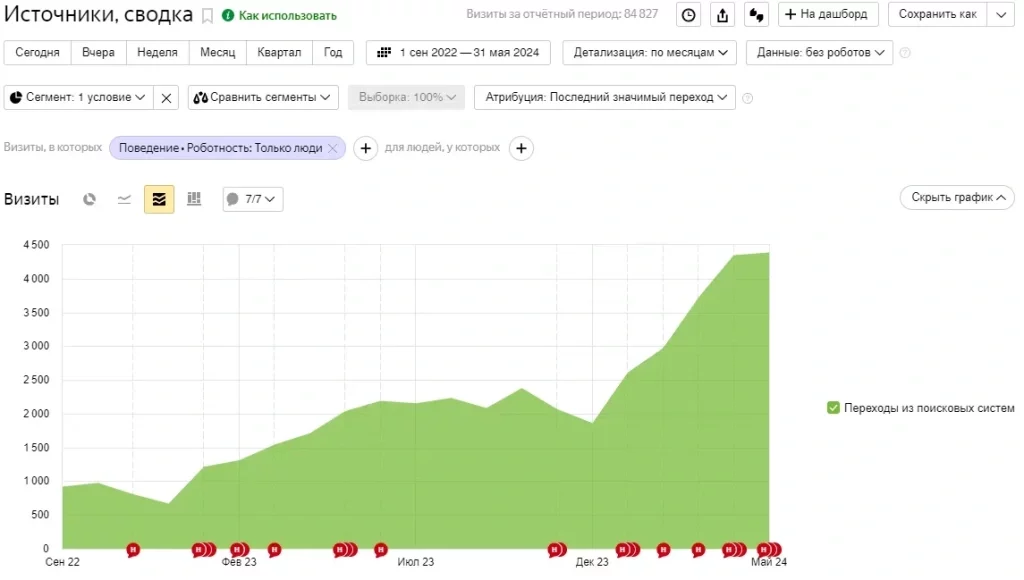1024x580 pixels.
Task: Add people condition plus button
Action: coord(521,149)
